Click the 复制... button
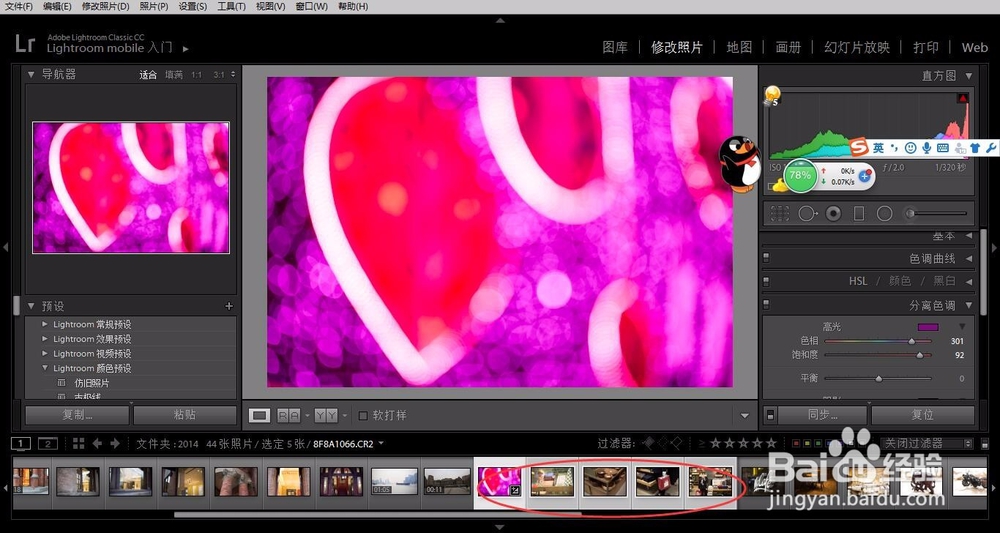The image size is (1000, 533). pyautogui.click(x=77, y=415)
